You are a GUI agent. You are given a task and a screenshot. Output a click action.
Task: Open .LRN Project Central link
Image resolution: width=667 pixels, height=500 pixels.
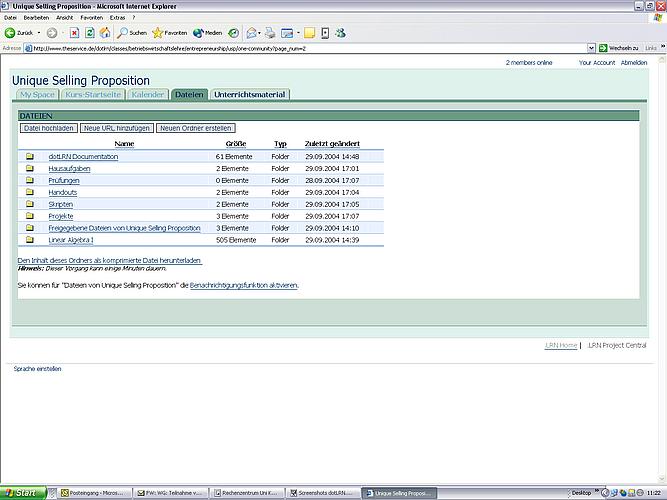[617, 346]
